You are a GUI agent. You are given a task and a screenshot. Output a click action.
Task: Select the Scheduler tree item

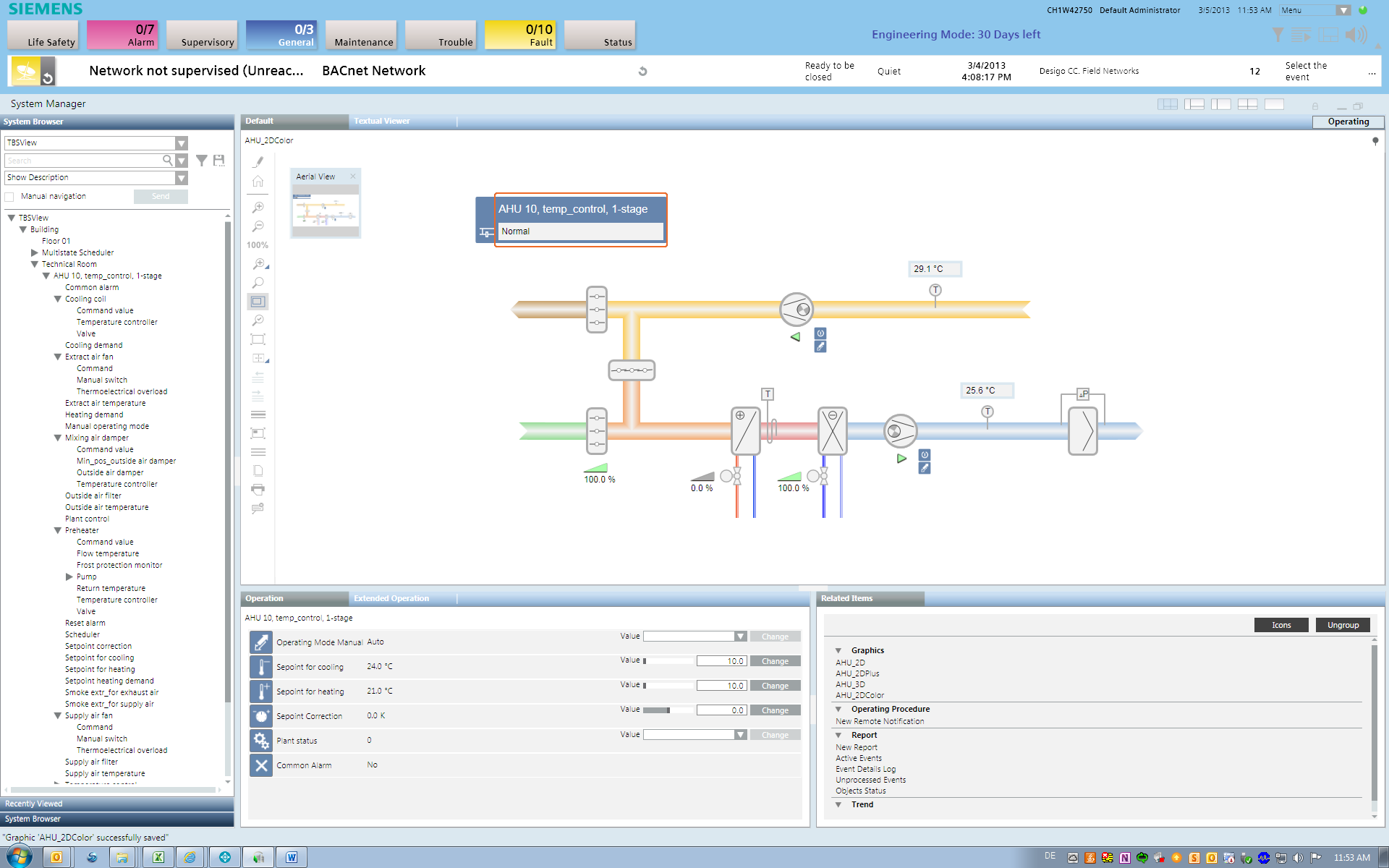[82, 634]
